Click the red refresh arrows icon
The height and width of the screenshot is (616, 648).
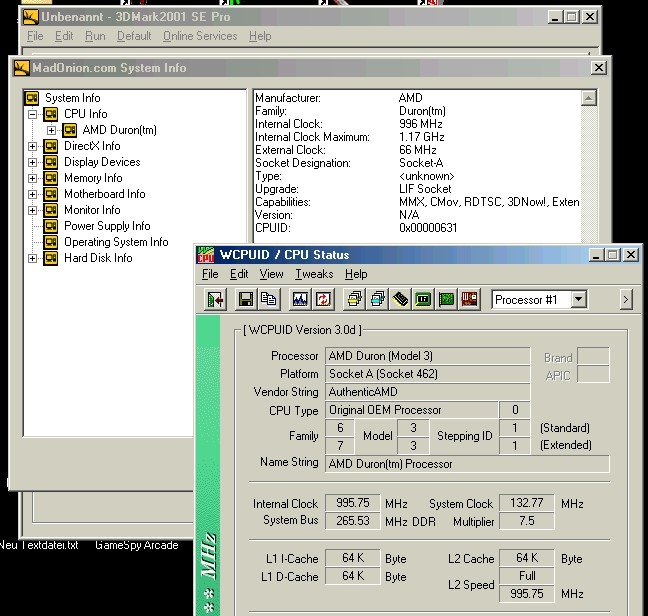[x=323, y=299]
